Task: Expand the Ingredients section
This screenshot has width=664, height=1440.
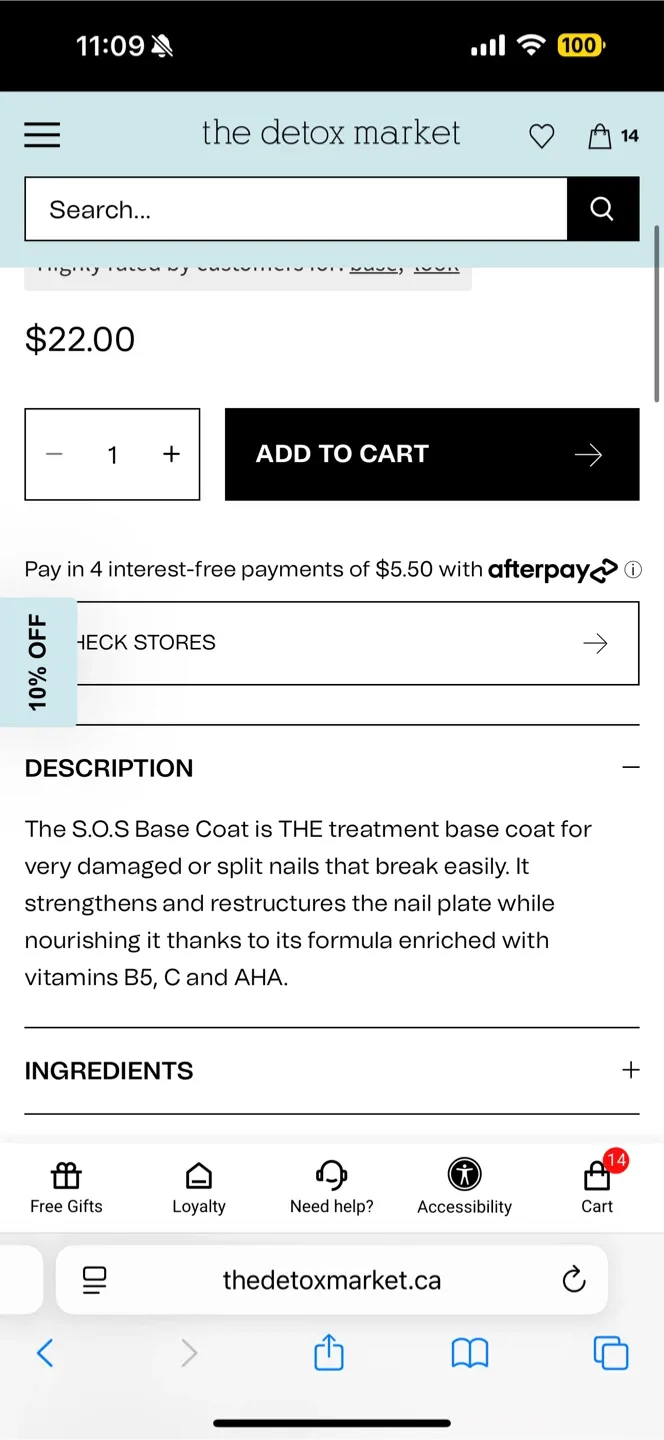Action: pyautogui.click(x=630, y=1070)
